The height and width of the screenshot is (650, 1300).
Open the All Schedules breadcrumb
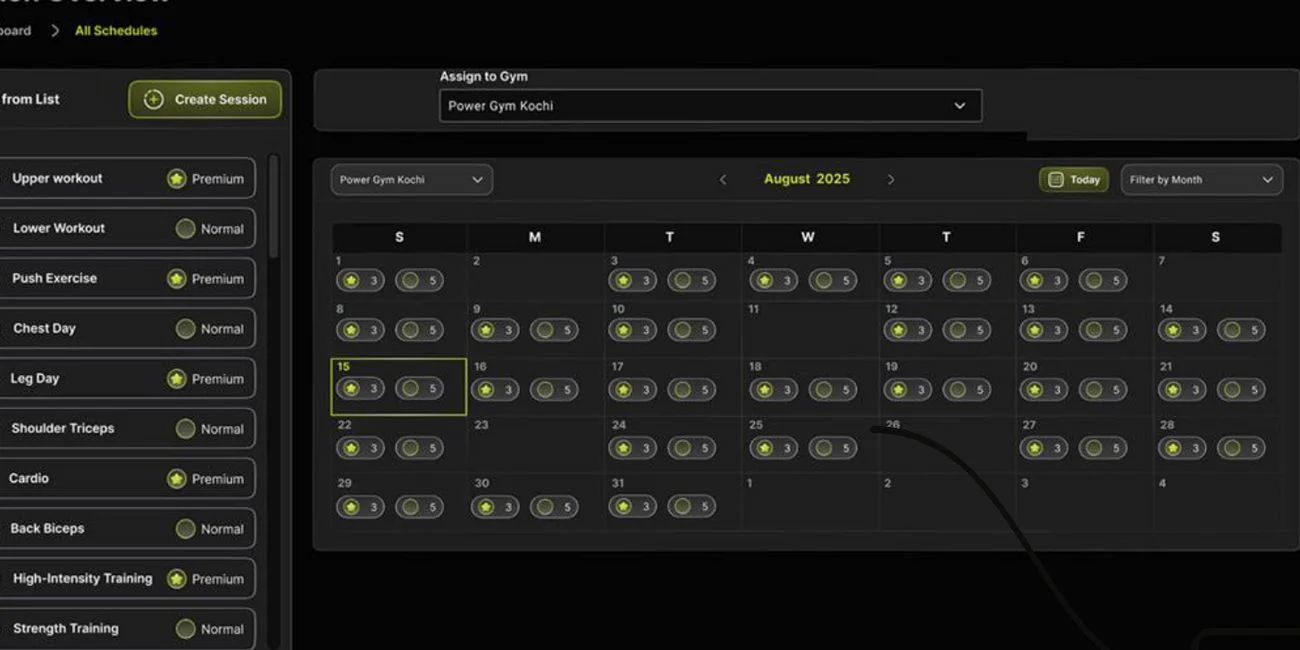click(116, 31)
